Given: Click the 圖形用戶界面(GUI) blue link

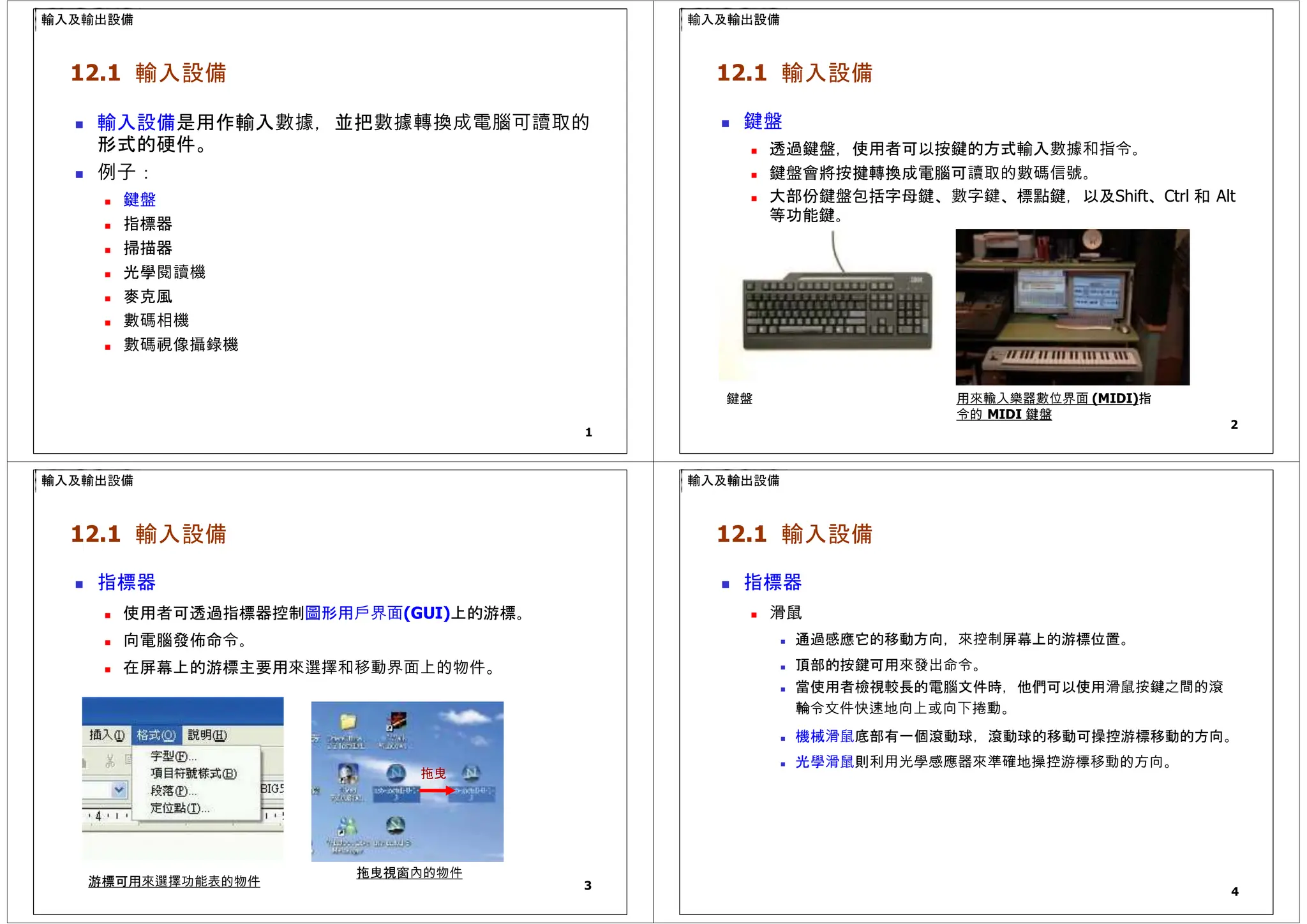Looking at the screenshot, I should pyautogui.click(x=377, y=613).
